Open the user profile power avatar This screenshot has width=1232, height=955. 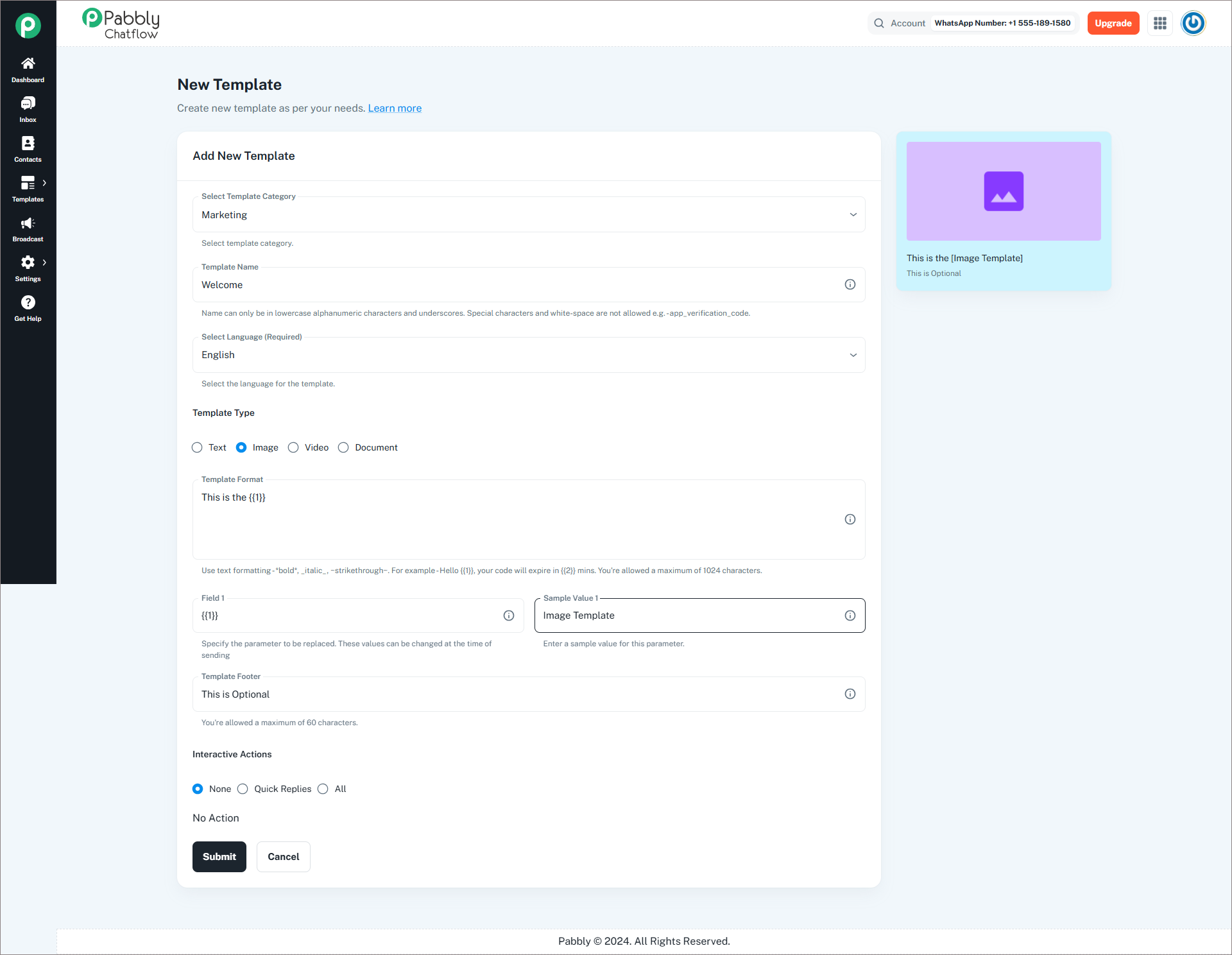click(x=1193, y=23)
